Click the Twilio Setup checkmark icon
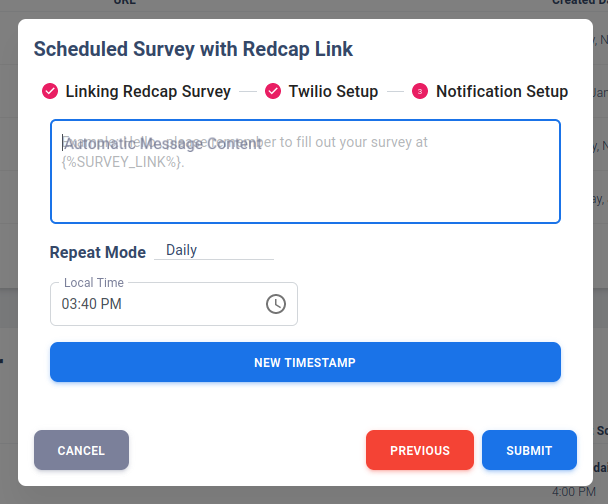Viewport: 608px width, 504px height. click(x=273, y=92)
